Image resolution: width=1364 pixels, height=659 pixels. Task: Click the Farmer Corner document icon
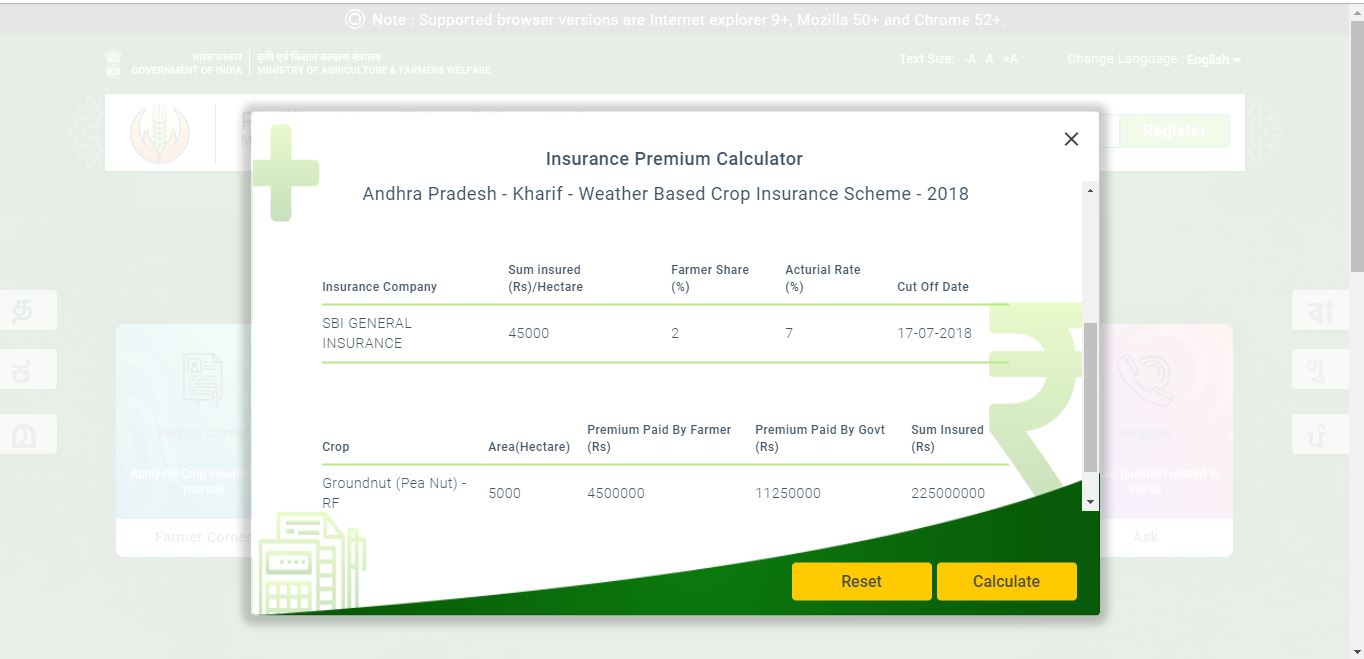pos(202,380)
